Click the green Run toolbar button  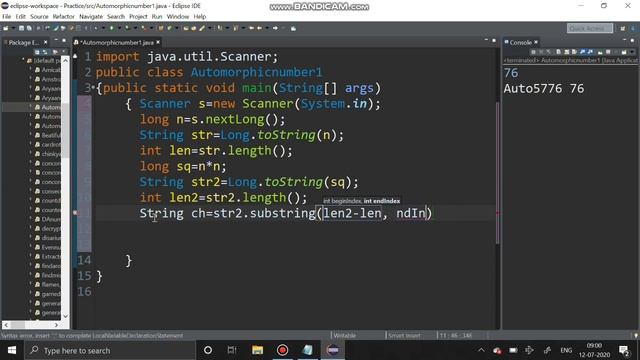(111, 28)
